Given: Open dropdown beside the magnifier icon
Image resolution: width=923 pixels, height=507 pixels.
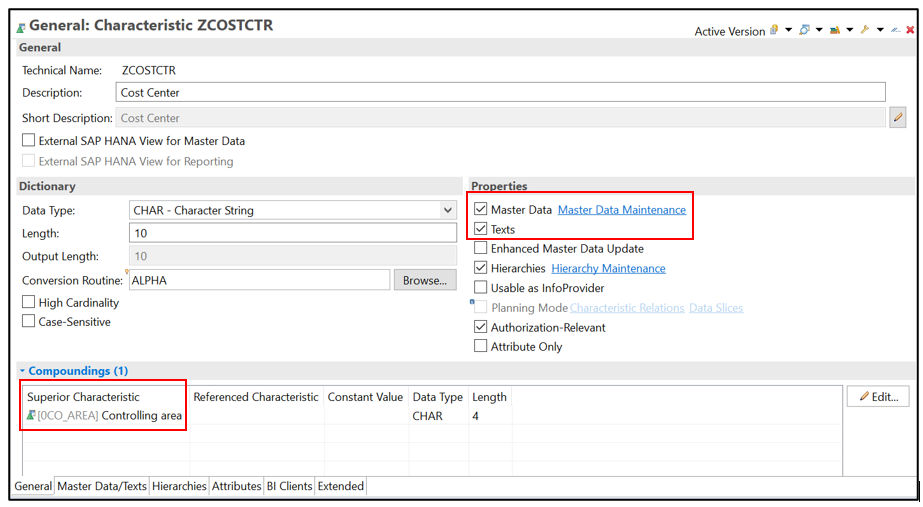Looking at the screenshot, I should point(819,30).
